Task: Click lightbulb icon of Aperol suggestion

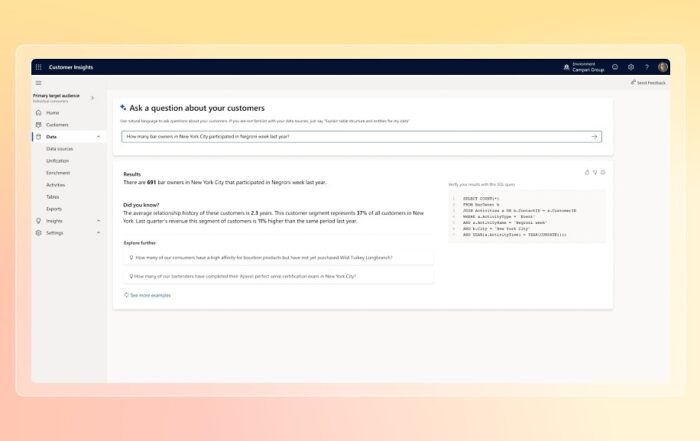Action: point(131,276)
